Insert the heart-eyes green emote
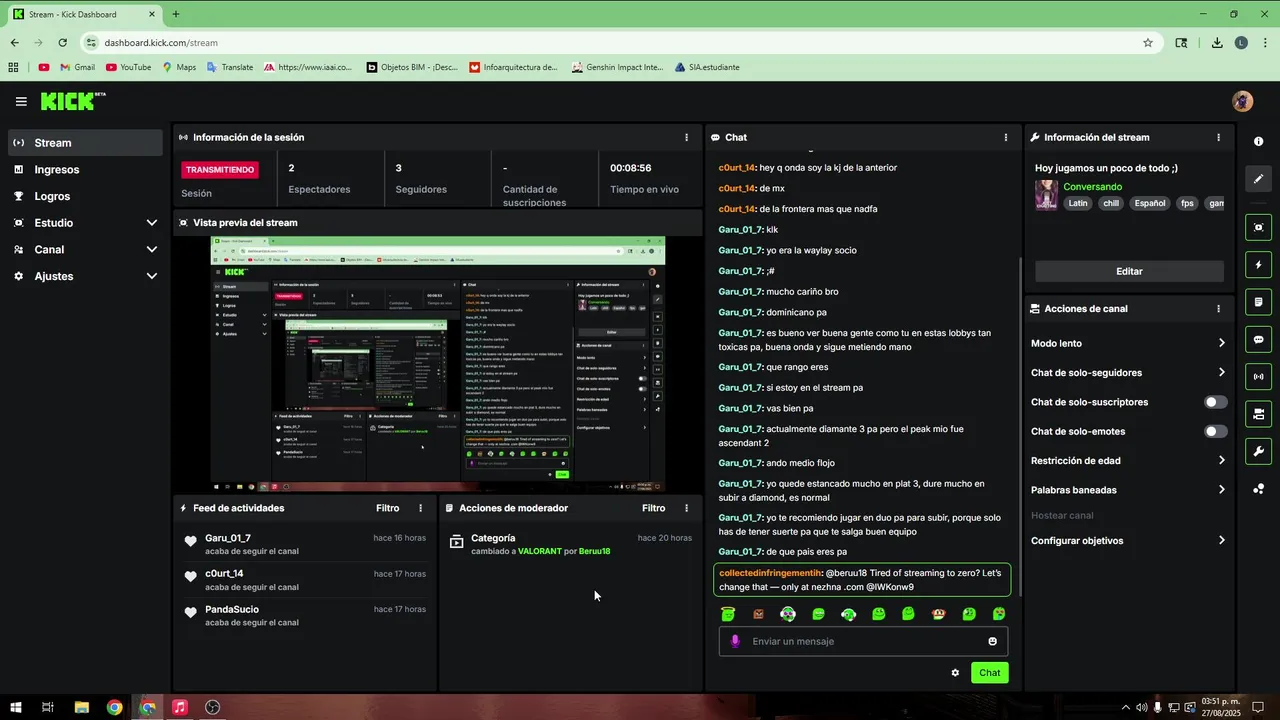This screenshot has width=1280, height=720. pyautogui.click(x=998, y=614)
